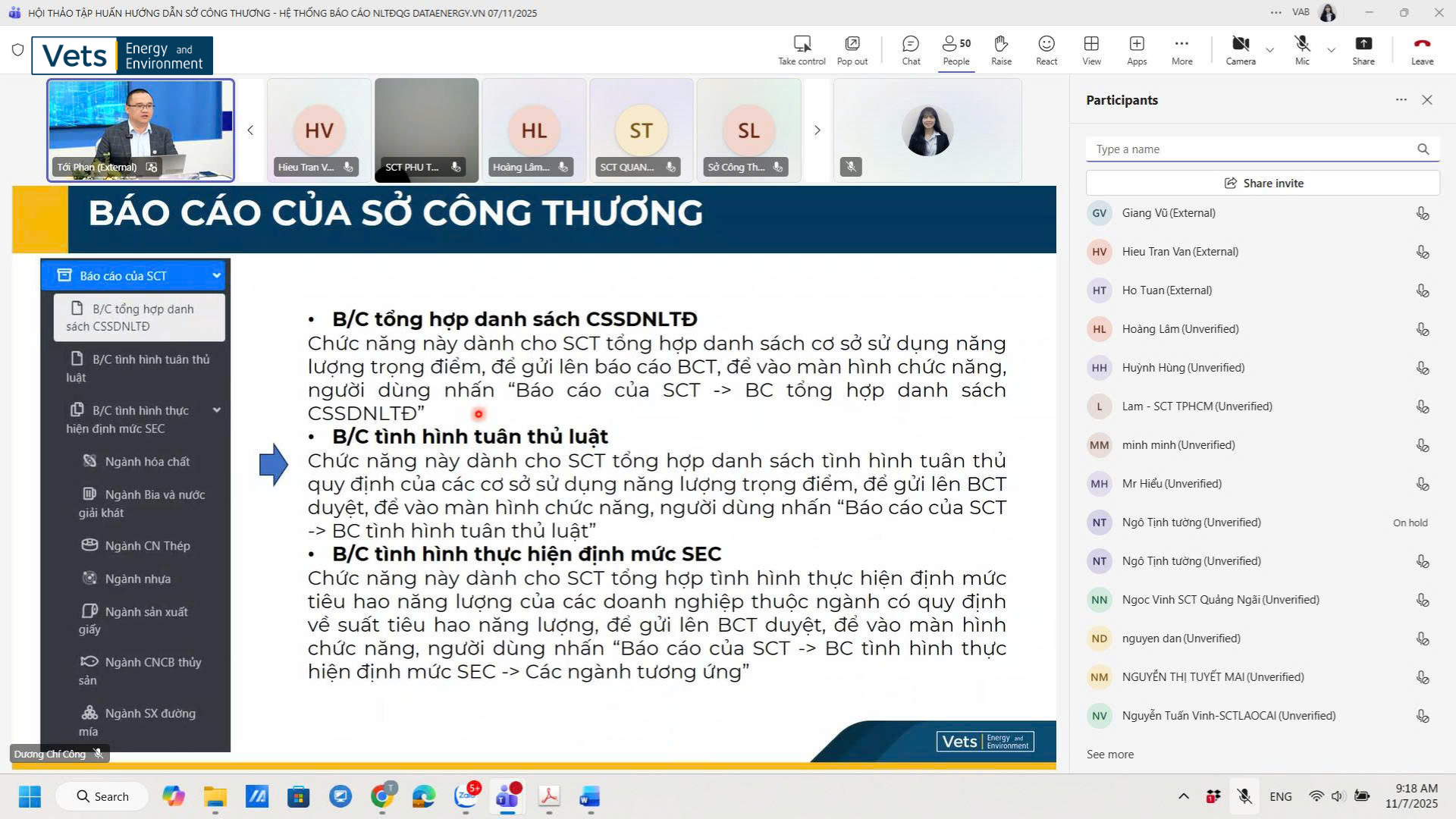Click the Share invite button

(x=1262, y=183)
